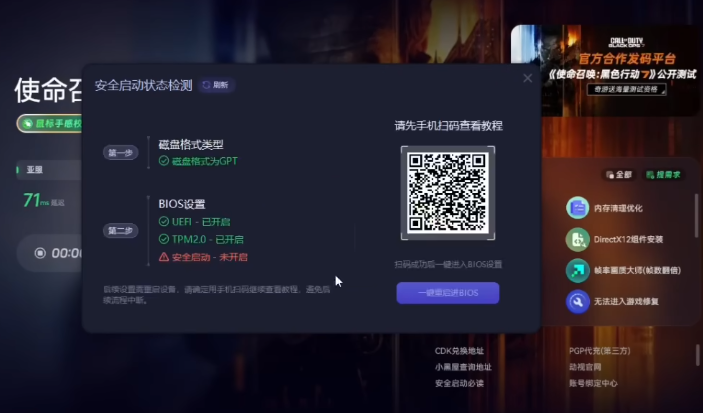This screenshot has width=703, height=413.
Task: Open the 安全启动必读 link
Action: (459, 383)
